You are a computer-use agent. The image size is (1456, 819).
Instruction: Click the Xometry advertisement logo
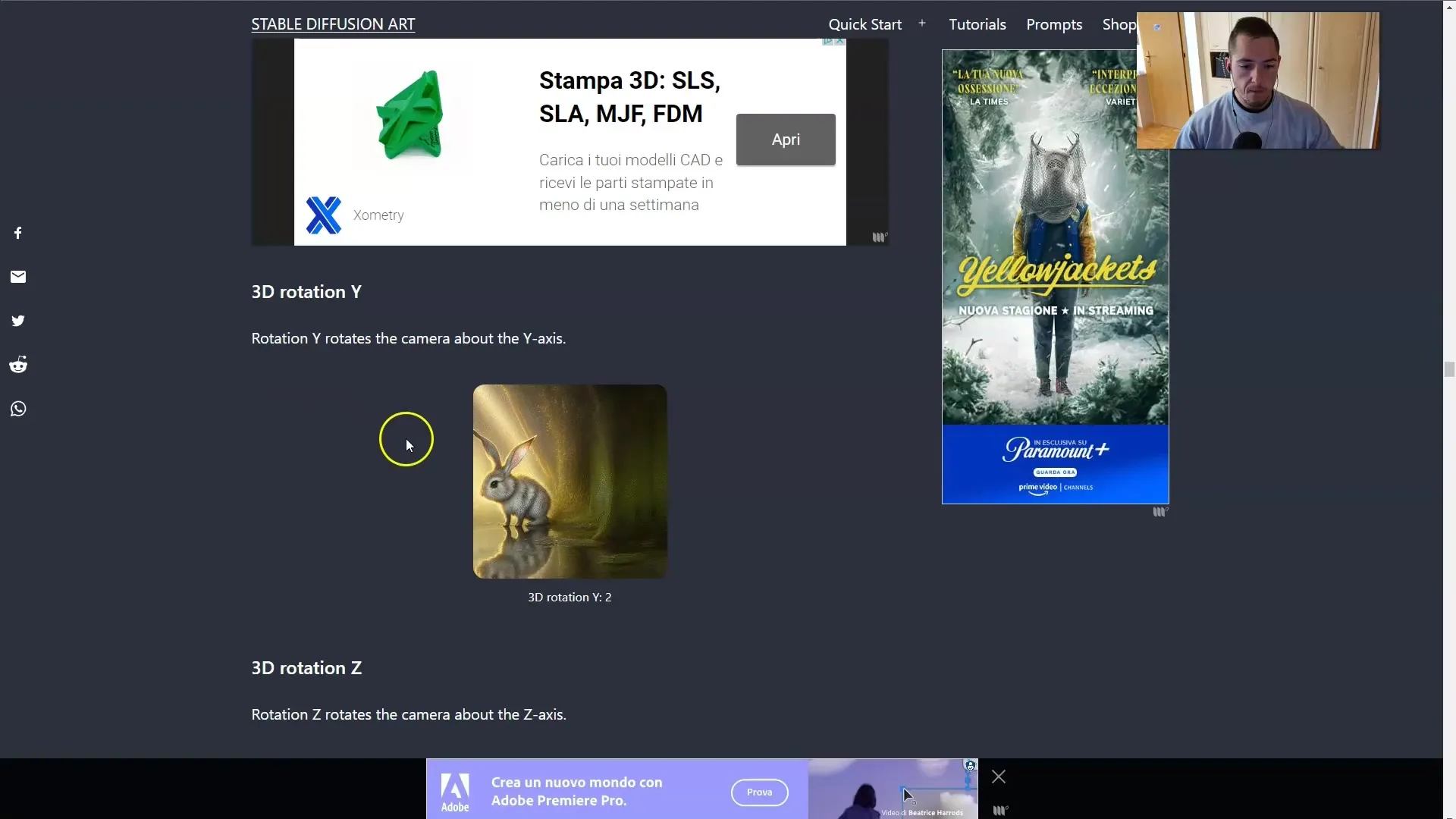click(x=324, y=215)
